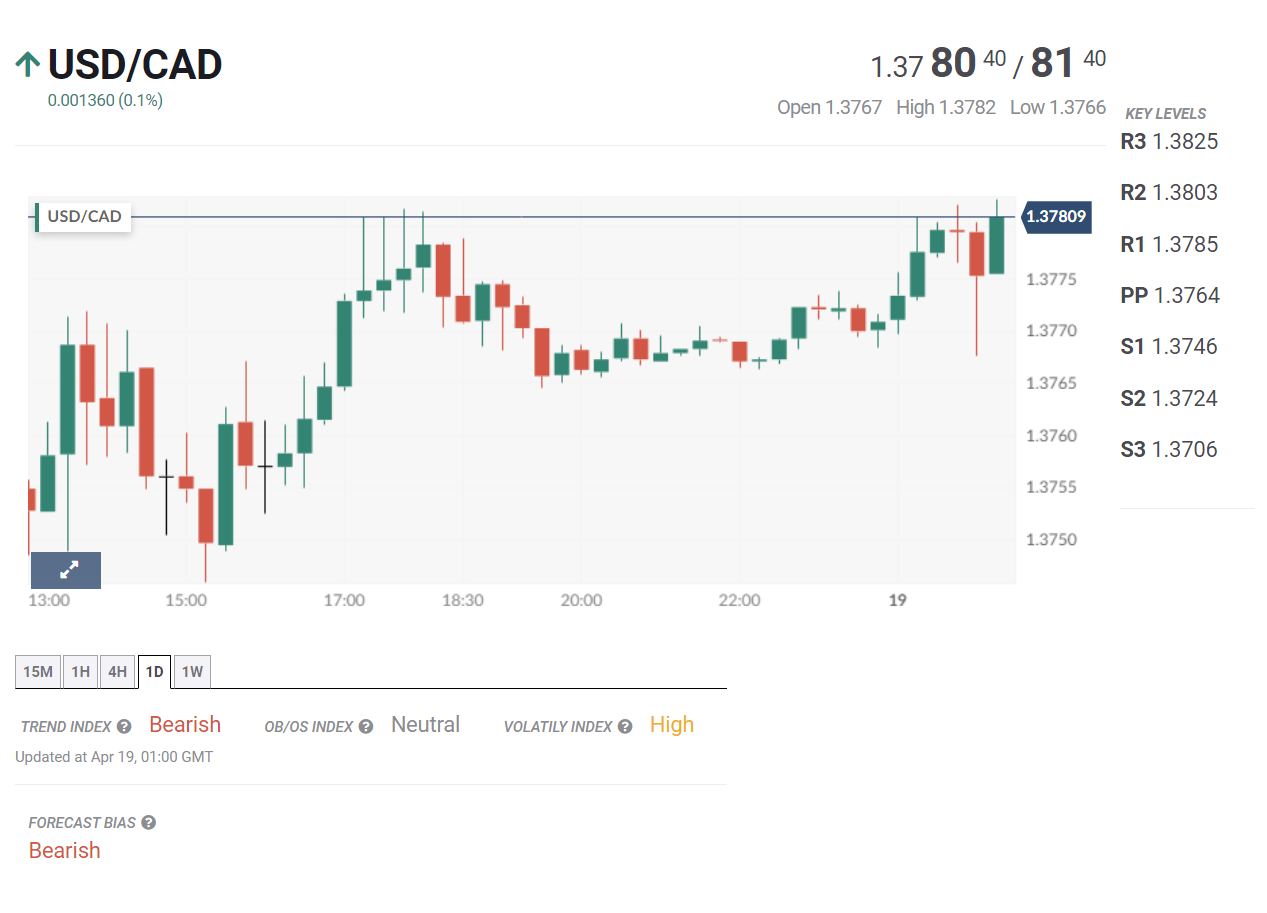The width and height of the screenshot is (1267, 913).
Task: Click the Bearish forecast bias value
Action: (x=65, y=851)
